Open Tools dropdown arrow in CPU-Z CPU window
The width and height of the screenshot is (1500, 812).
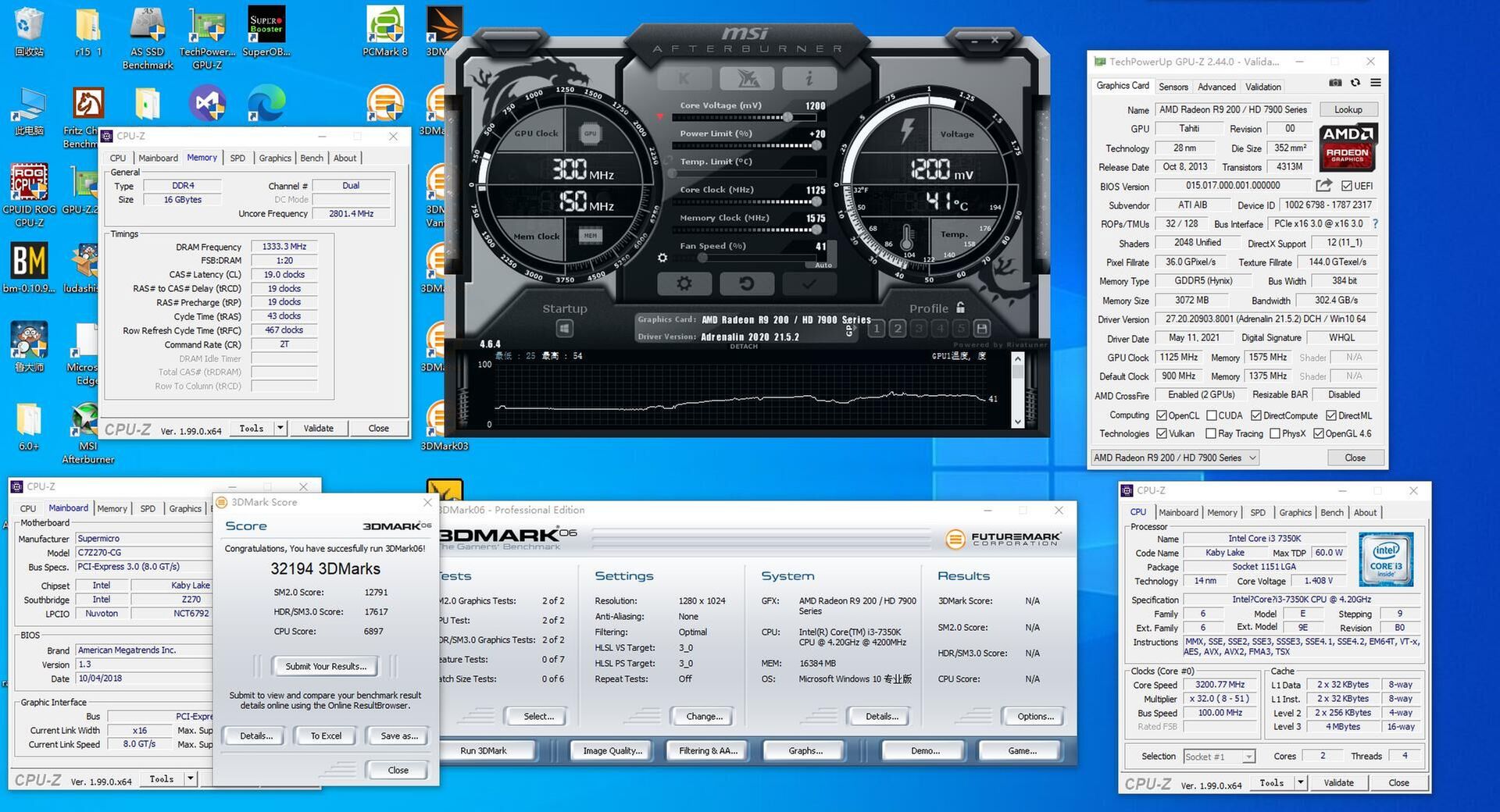(x=1301, y=782)
